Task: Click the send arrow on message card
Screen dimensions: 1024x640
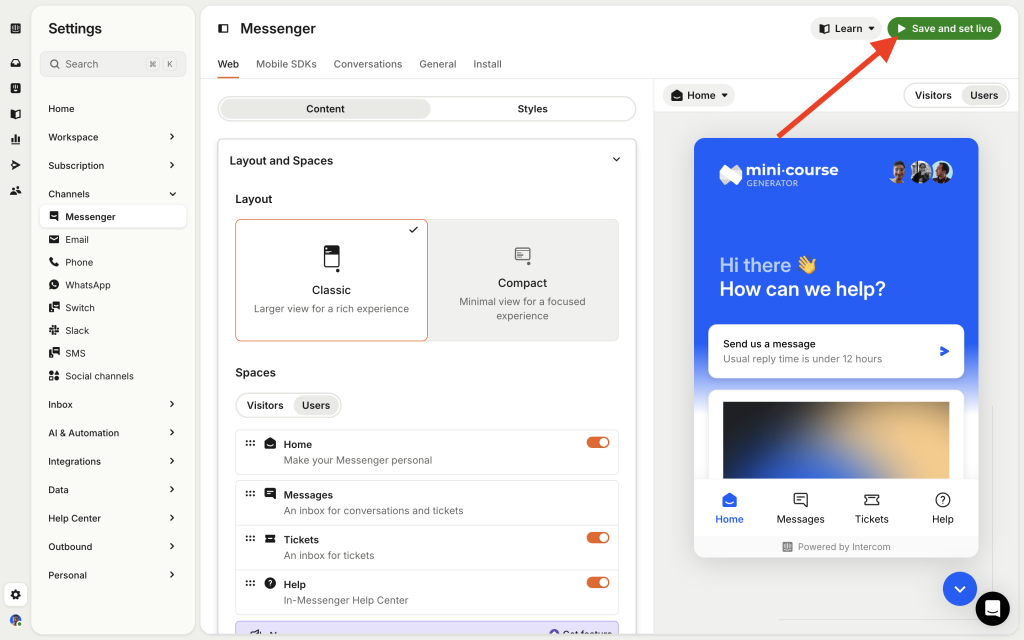Action: click(944, 351)
